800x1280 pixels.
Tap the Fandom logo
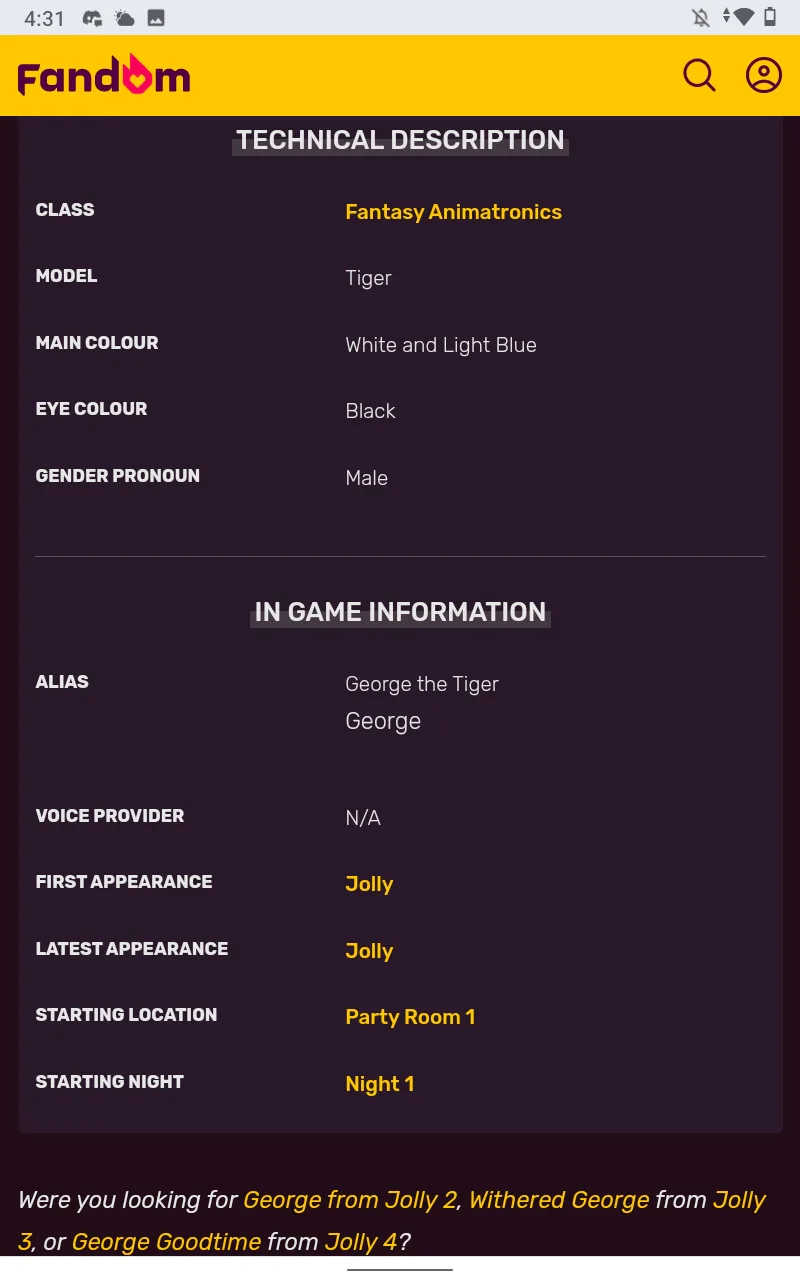point(104,77)
